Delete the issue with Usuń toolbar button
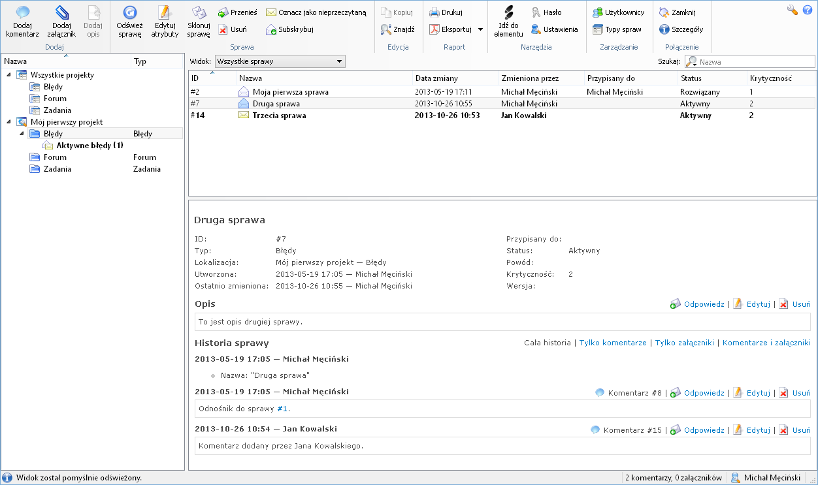Screen dimensions: 818x485 233,30
